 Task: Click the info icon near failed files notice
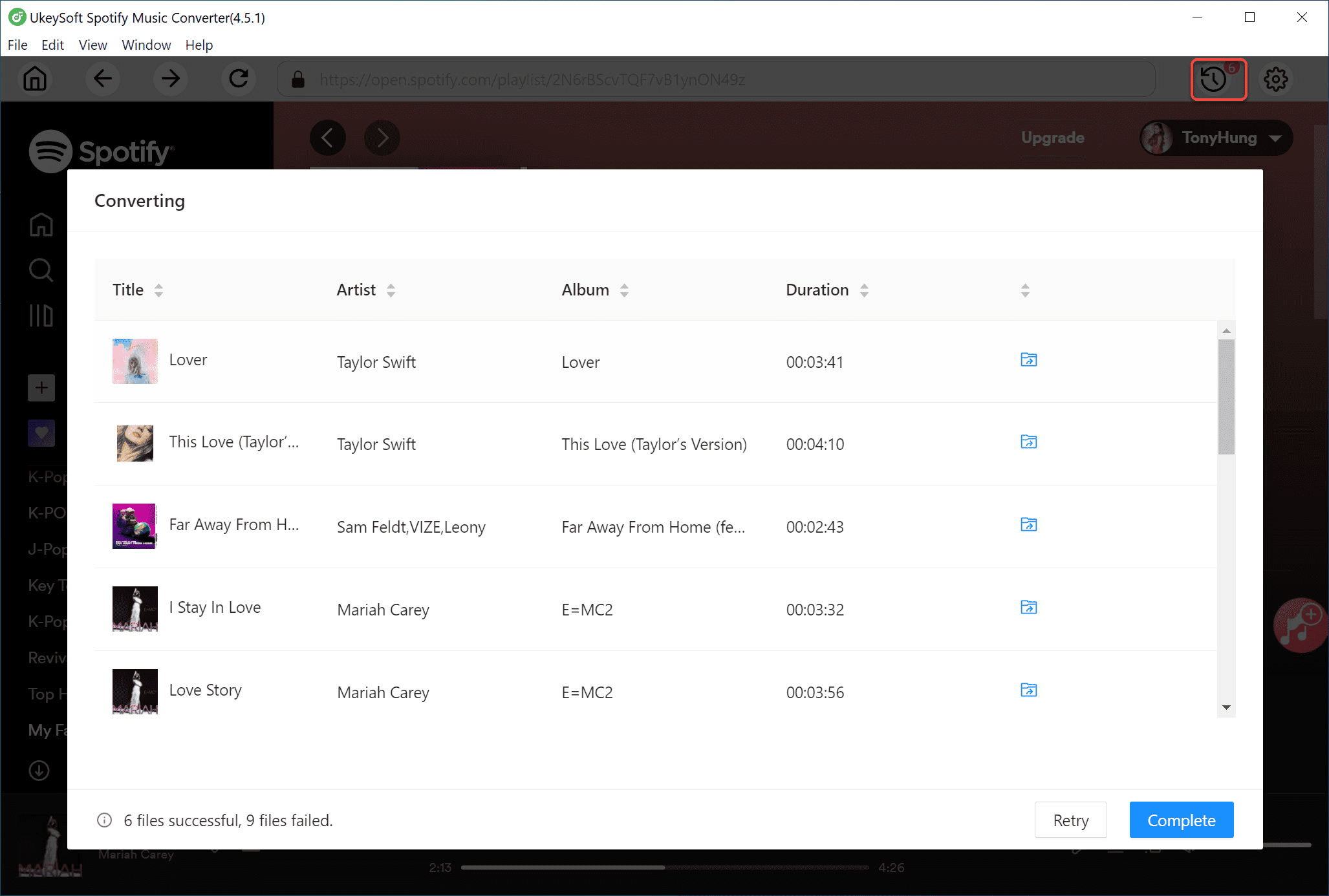[x=103, y=820]
